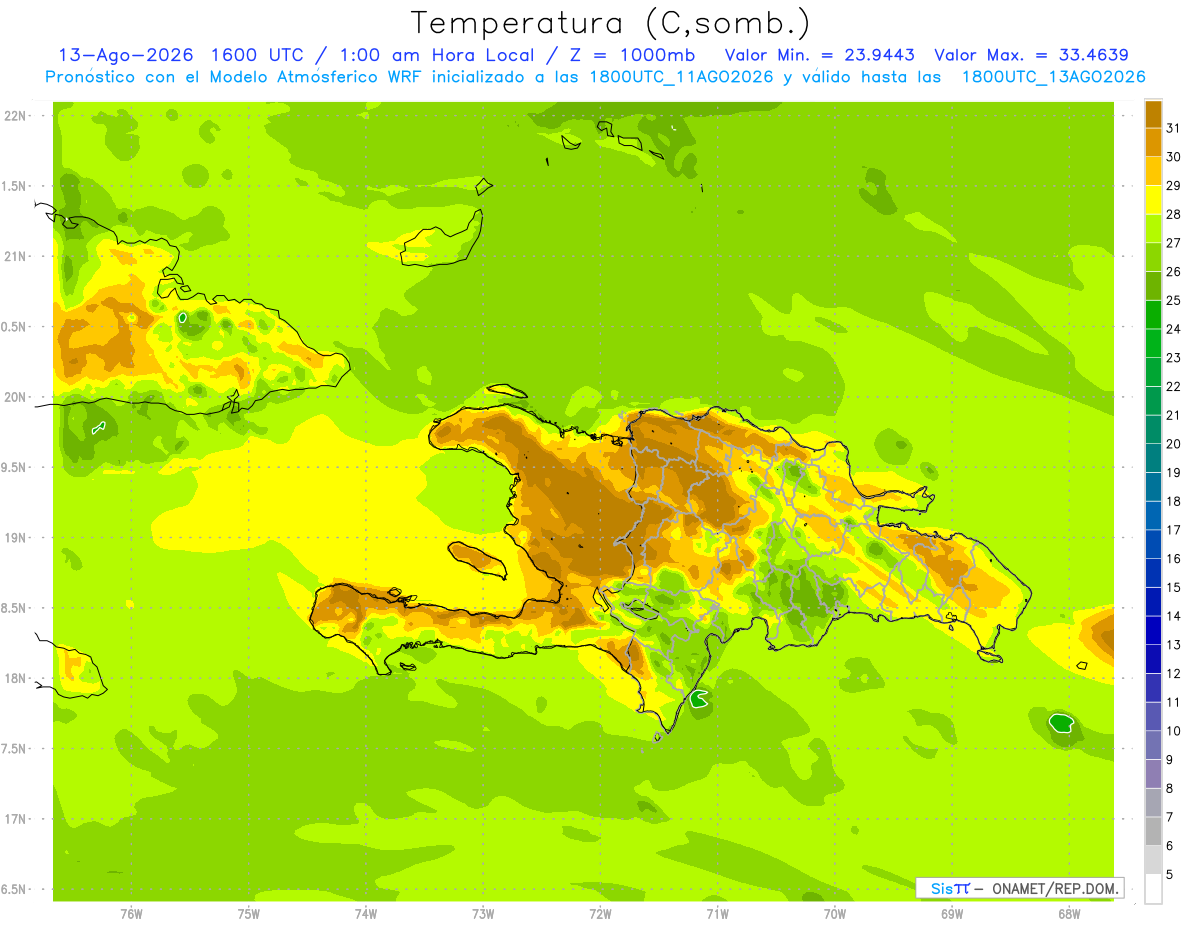The width and height of the screenshot is (1200, 927).
Task: Click the "8.5N" latitude label
Action: pyautogui.click(x=15, y=608)
